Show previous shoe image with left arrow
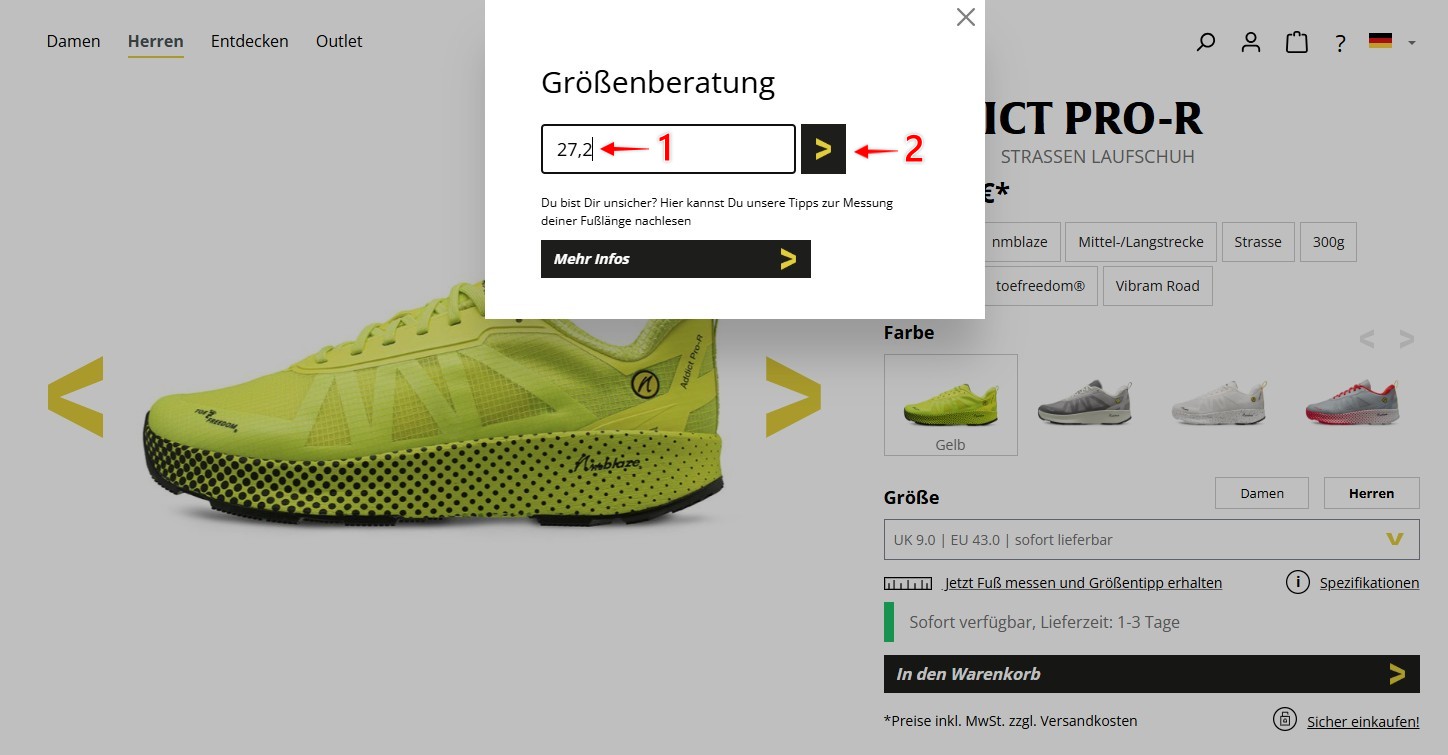1448x755 pixels. coord(75,397)
